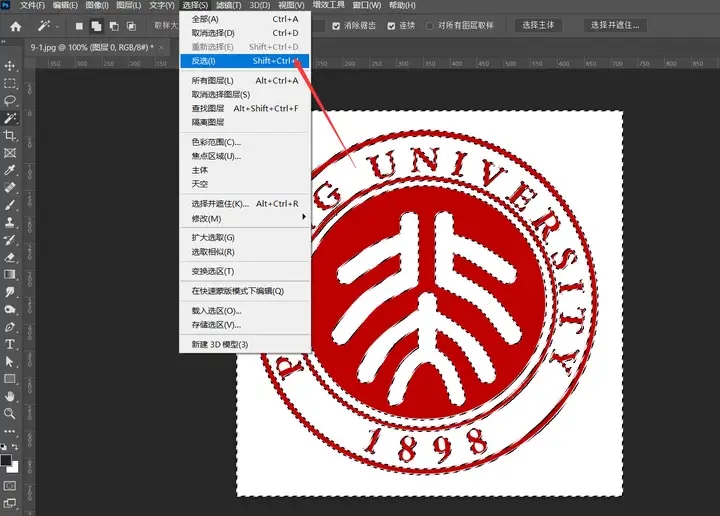Select the Crop tool
Viewport: 720px width, 516px height.
click(10, 135)
